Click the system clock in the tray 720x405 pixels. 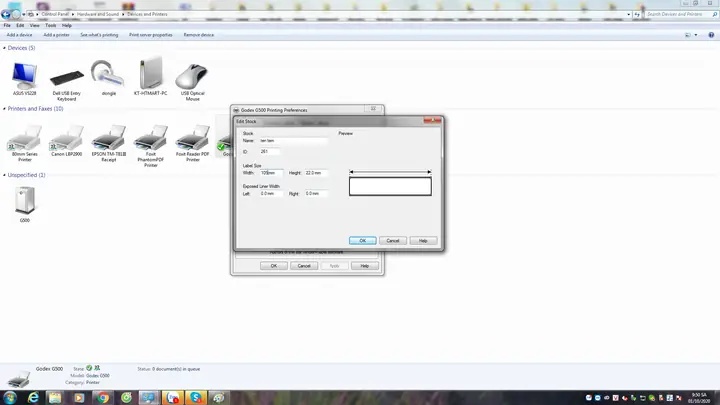coord(699,398)
